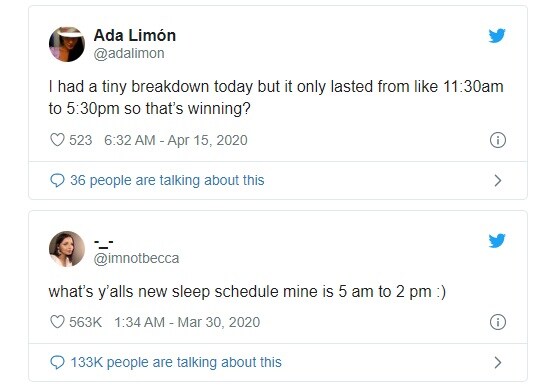This screenshot has height=389, width=543.
Task: Open @imnotbecca's profile picture
Action: coord(67,249)
